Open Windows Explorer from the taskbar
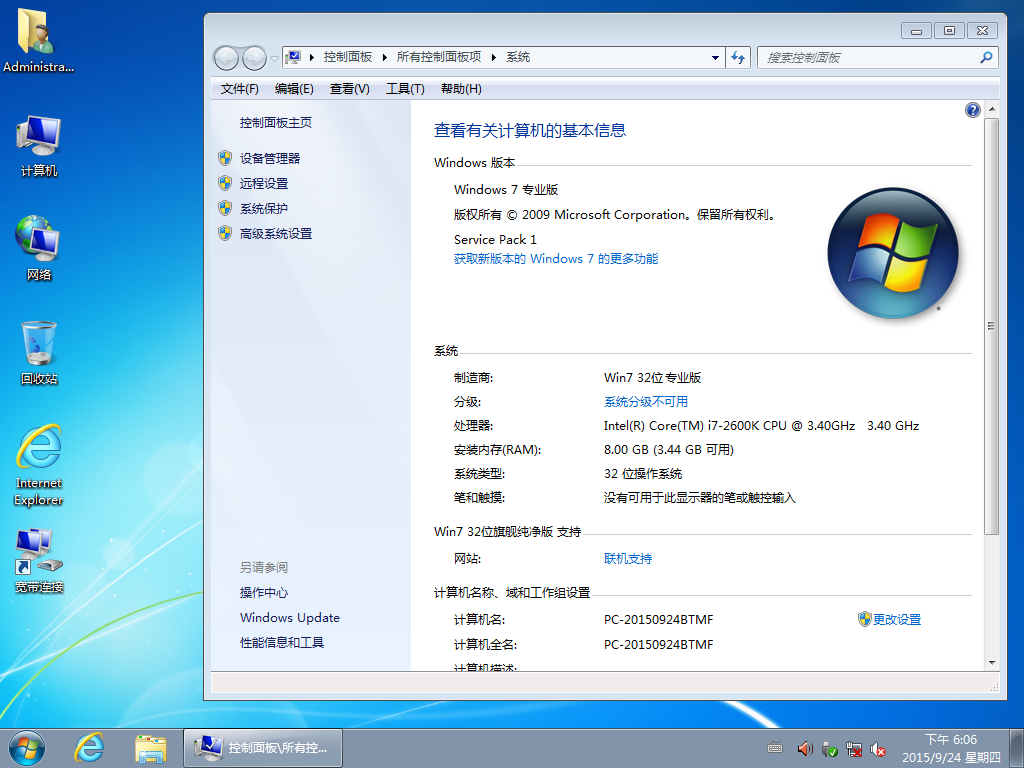The image size is (1024, 768). 150,747
